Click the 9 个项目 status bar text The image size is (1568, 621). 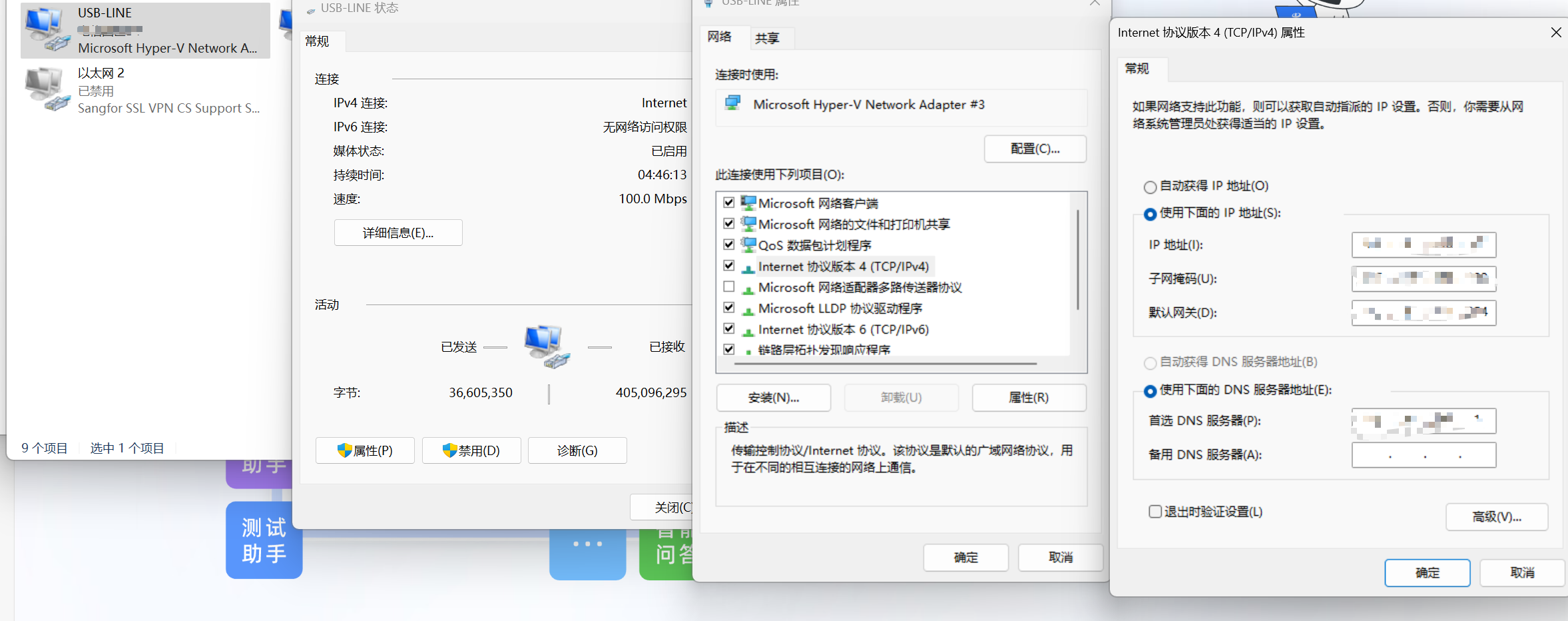pos(45,448)
